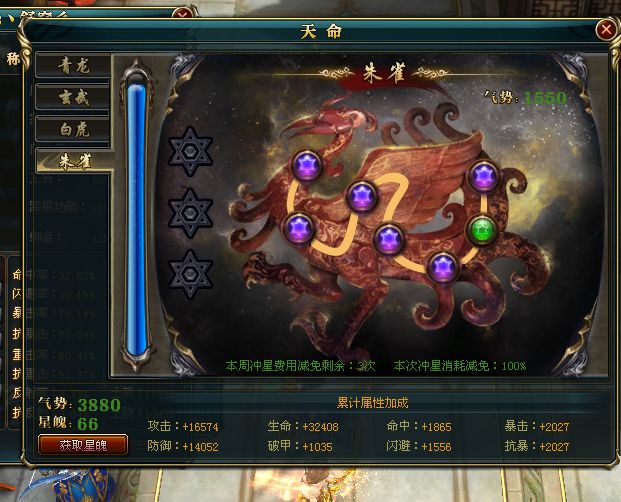The height and width of the screenshot is (502, 621).
Task: Select the purple orb at the belly
Action: (389, 239)
